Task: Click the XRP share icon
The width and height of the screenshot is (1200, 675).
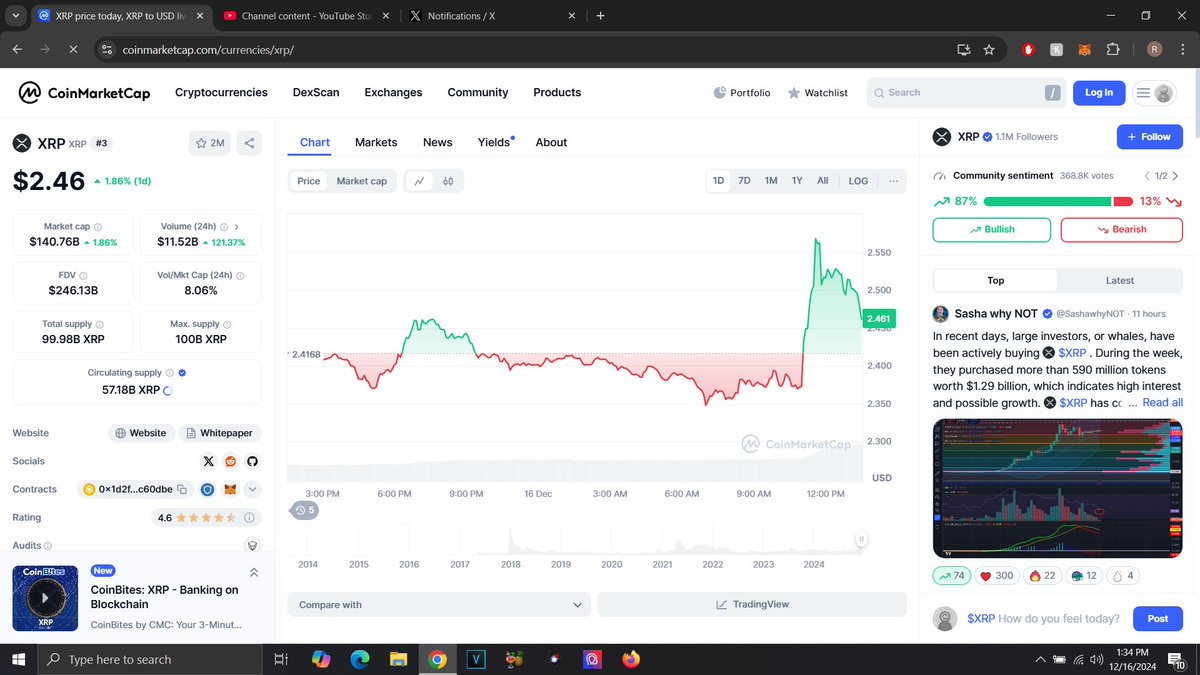Action: 249,143
